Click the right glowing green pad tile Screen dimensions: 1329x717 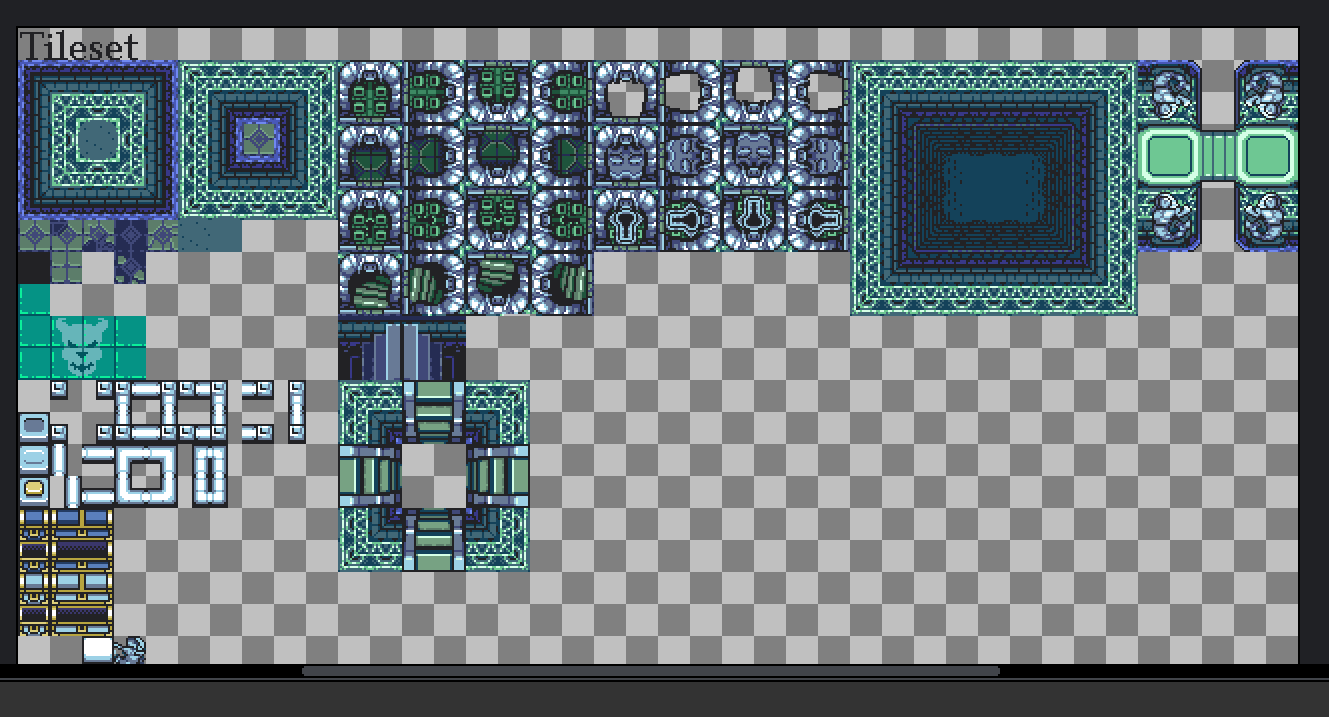(1266, 157)
